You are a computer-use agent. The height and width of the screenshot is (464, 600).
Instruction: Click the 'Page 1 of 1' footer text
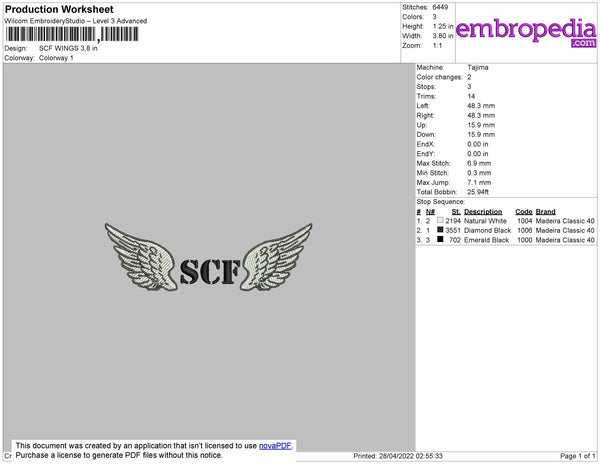[578, 456]
